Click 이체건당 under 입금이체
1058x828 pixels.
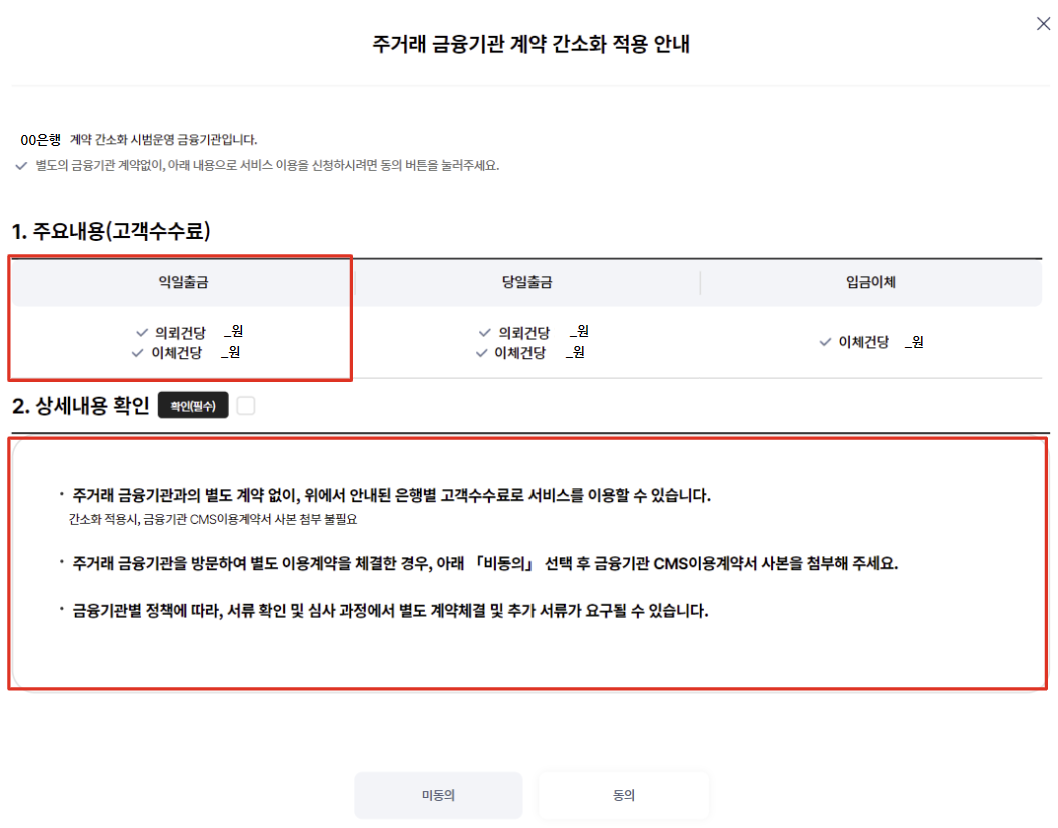tap(864, 342)
